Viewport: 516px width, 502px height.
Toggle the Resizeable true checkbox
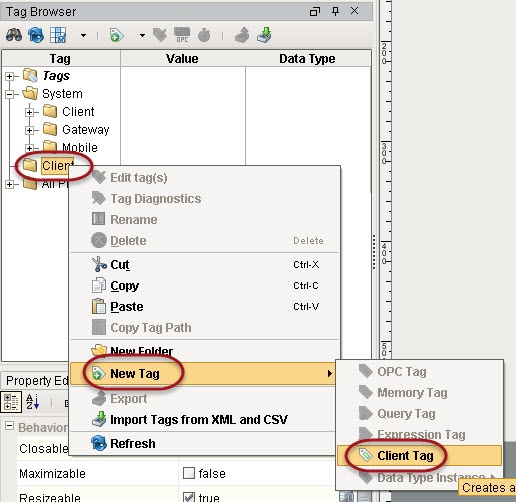[x=189, y=497]
